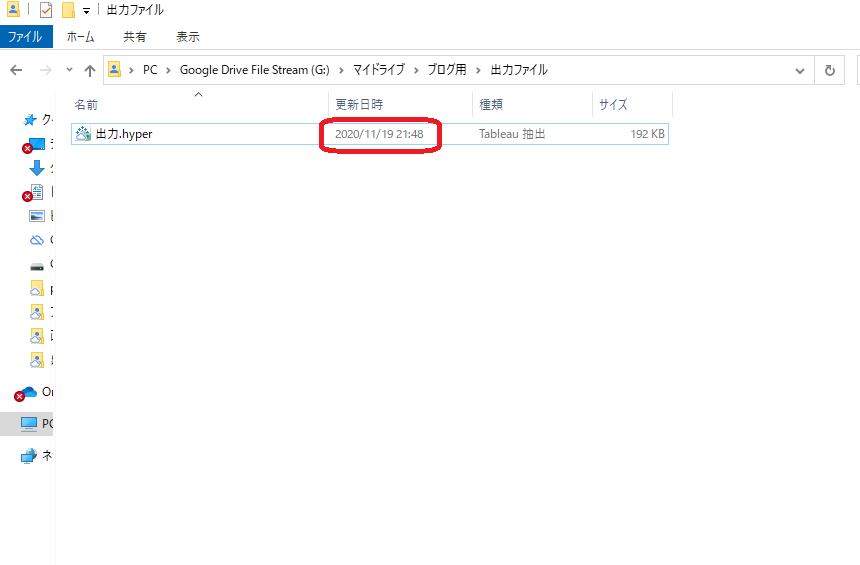This screenshot has height=565, width=860.
Task: Select the OneDrive cloud icon
Action: pos(28,392)
